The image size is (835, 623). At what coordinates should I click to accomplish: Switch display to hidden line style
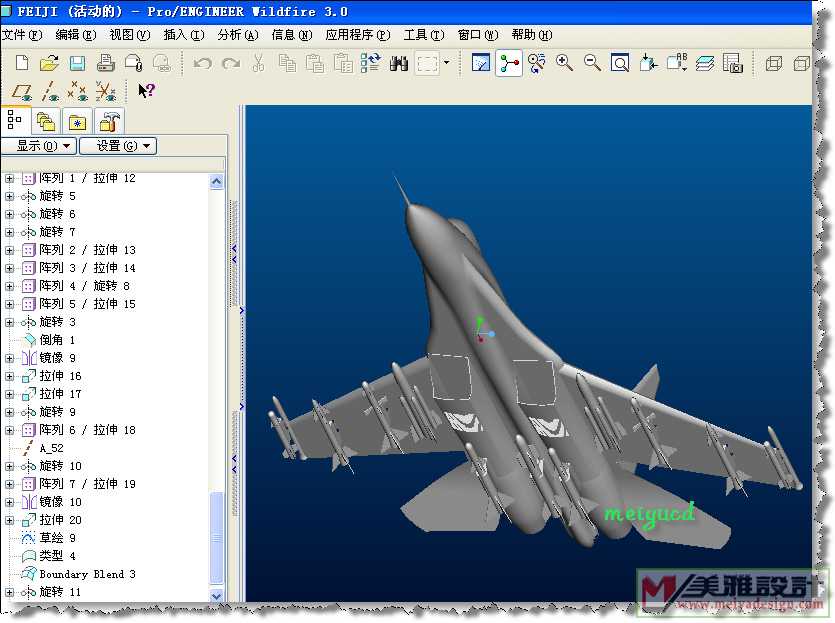click(801, 64)
